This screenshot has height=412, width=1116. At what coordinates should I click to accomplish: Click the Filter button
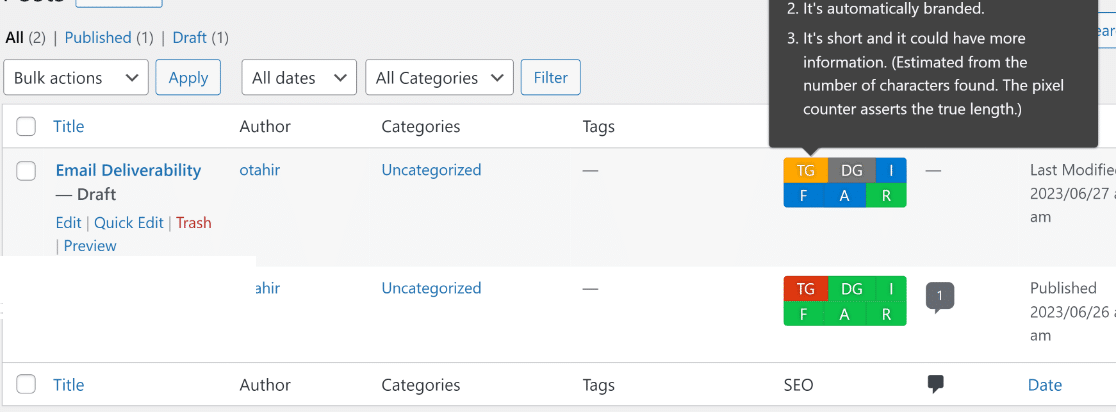(551, 78)
